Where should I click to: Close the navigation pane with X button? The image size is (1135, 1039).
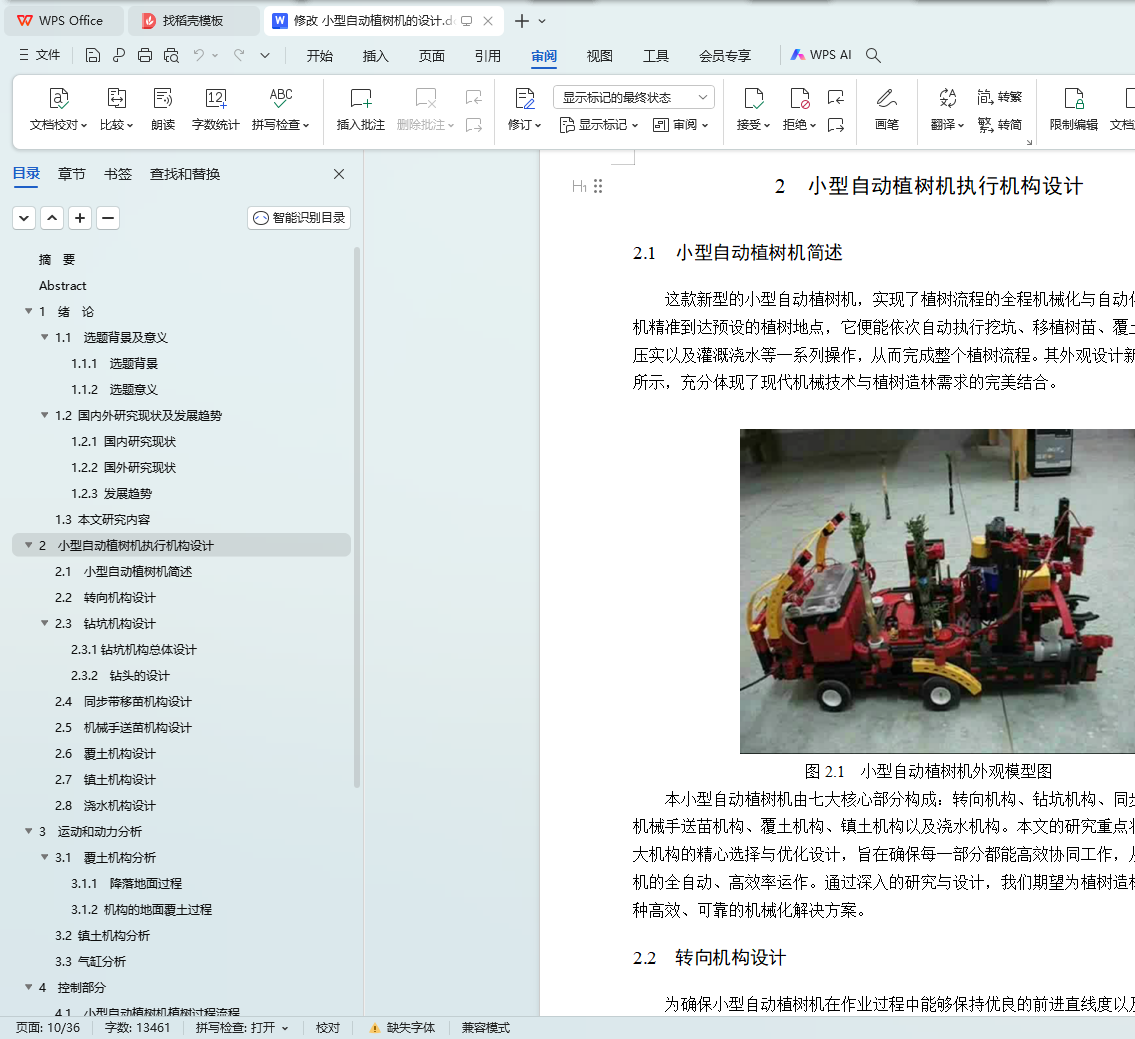[339, 174]
